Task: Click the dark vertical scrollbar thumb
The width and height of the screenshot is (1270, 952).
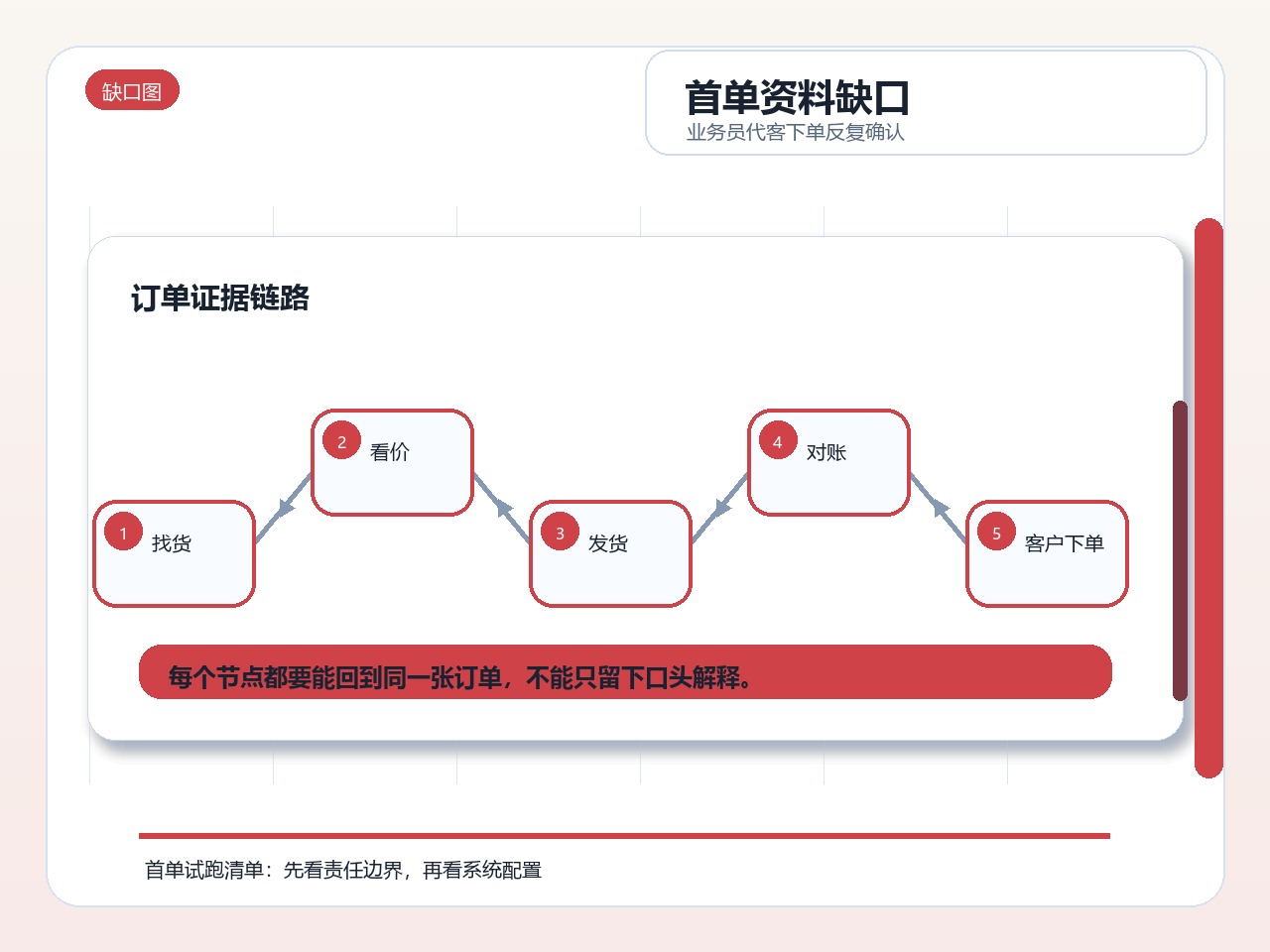Action: coord(1180,550)
